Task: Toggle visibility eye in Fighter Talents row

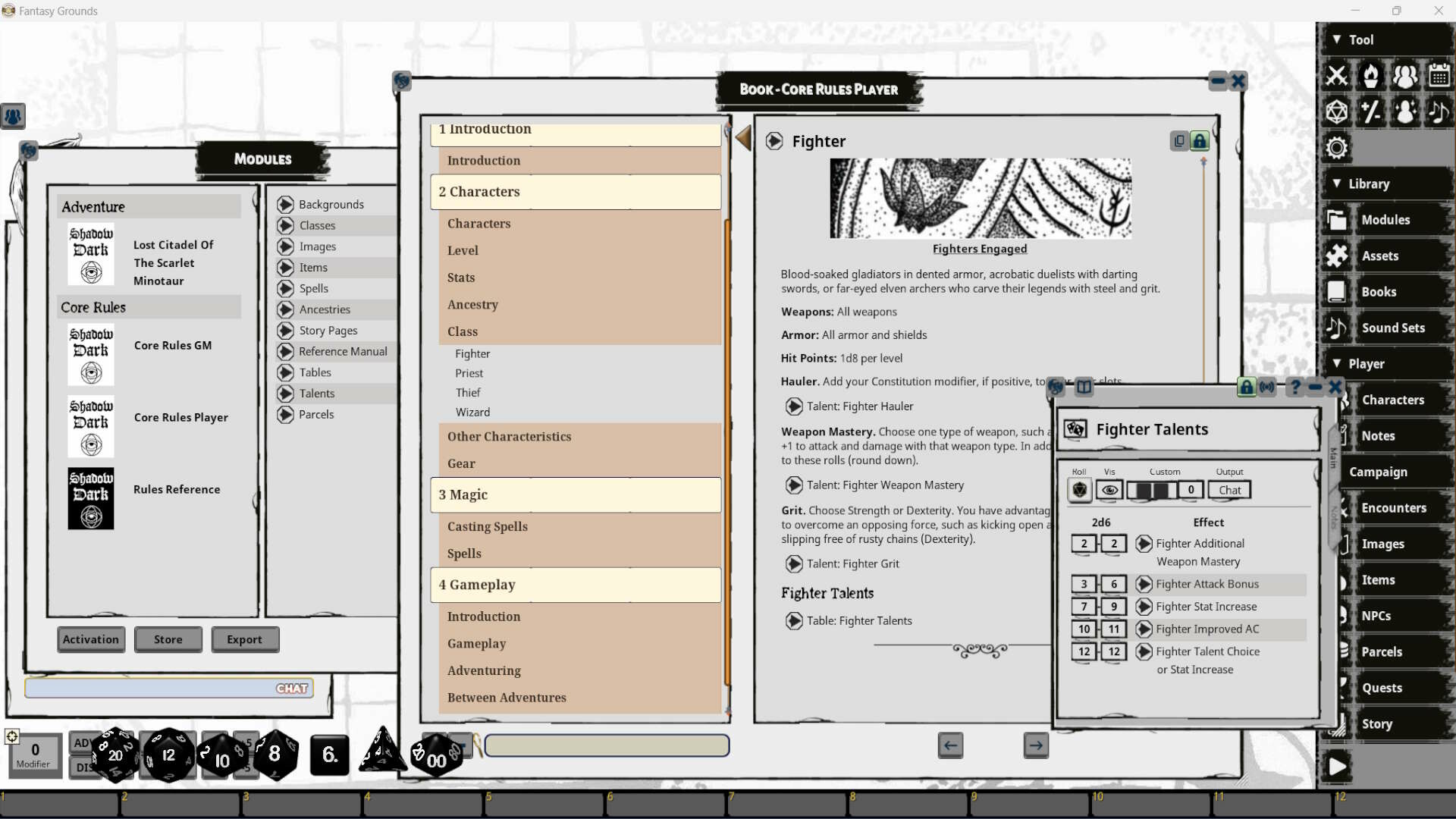Action: [1109, 490]
